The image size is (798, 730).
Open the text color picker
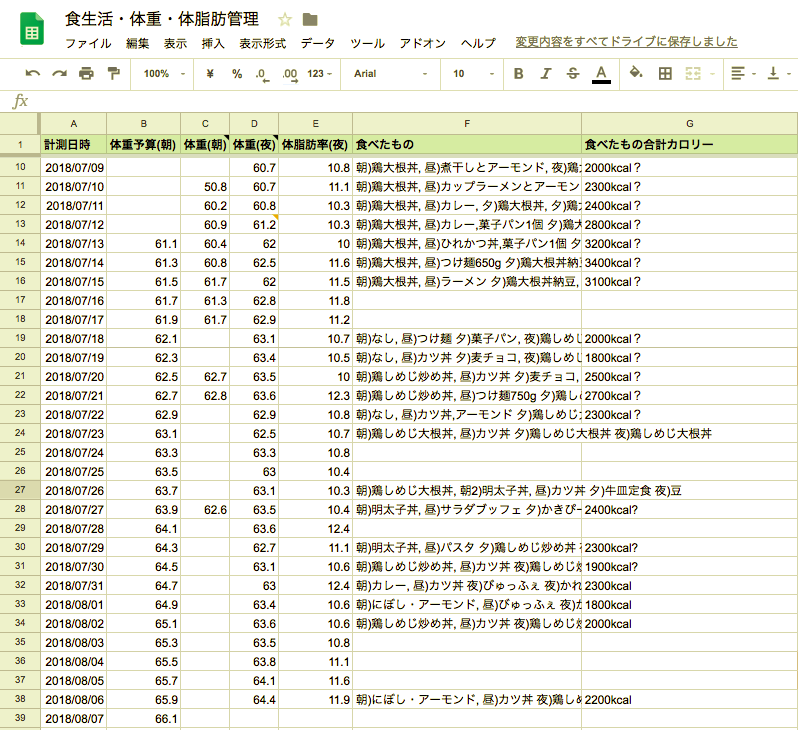coord(601,74)
